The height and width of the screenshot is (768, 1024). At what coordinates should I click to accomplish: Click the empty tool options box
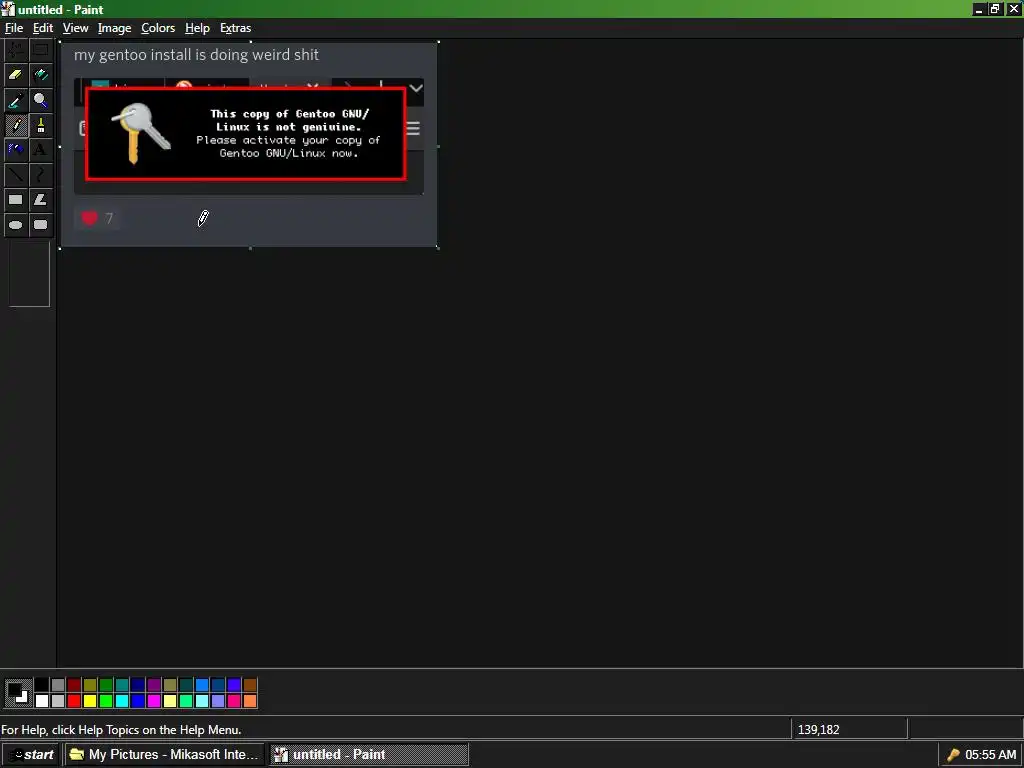29,274
